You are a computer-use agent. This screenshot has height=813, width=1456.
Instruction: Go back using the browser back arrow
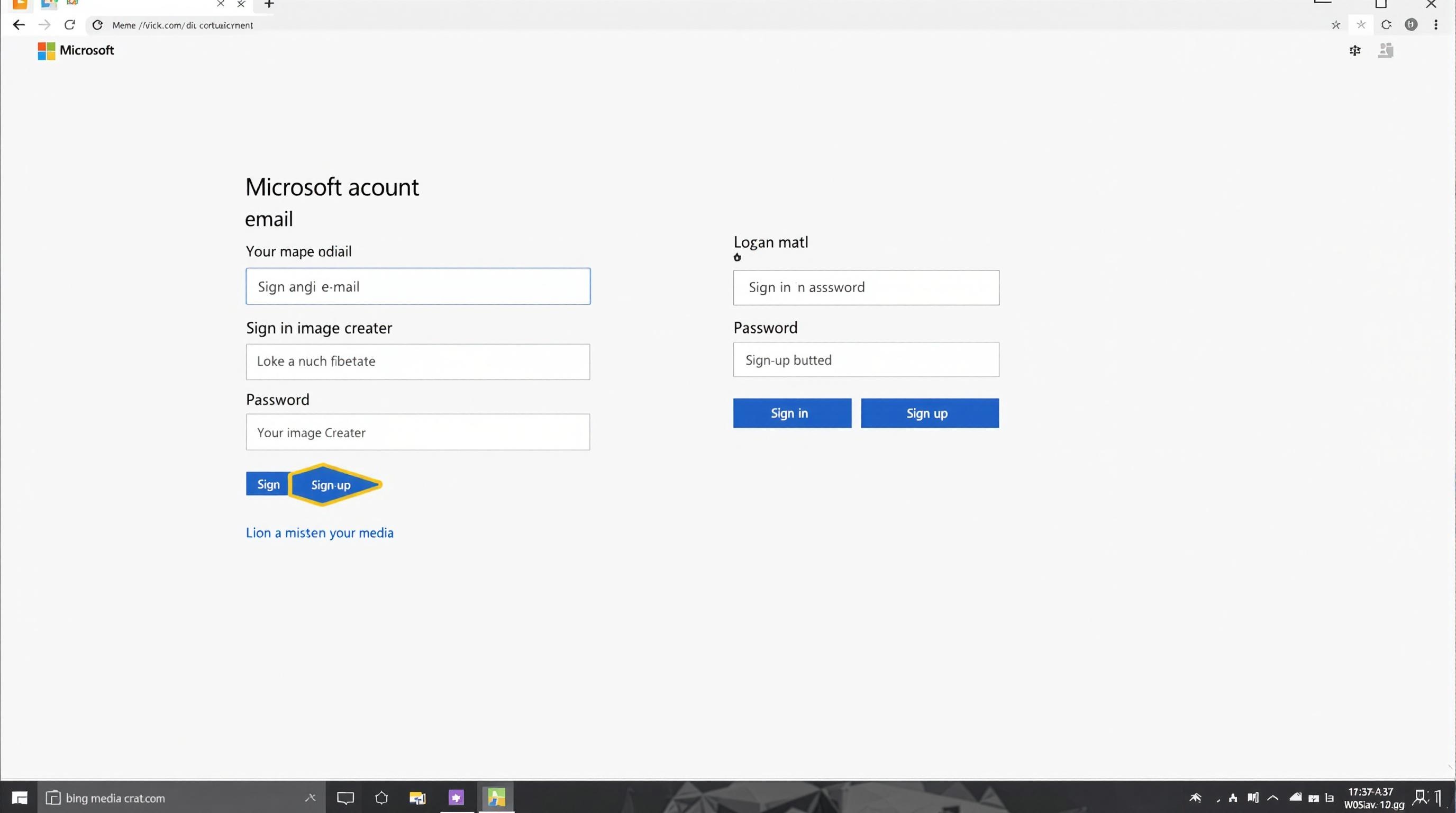(19, 25)
